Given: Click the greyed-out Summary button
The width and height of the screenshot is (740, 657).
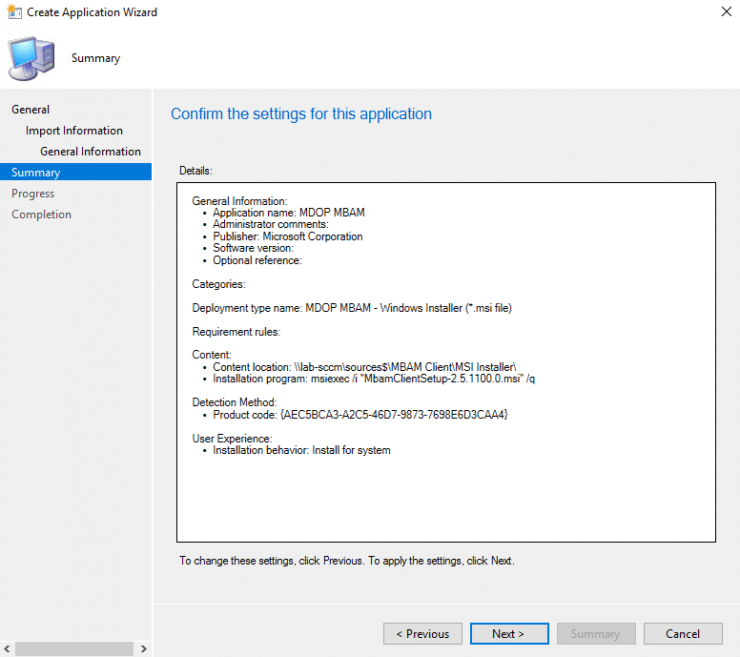Looking at the screenshot, I should click(x=595, y=634).
